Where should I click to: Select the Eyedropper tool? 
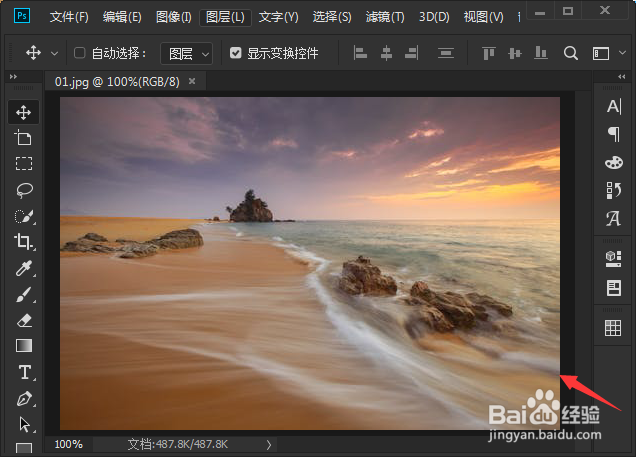pos(24,268)
